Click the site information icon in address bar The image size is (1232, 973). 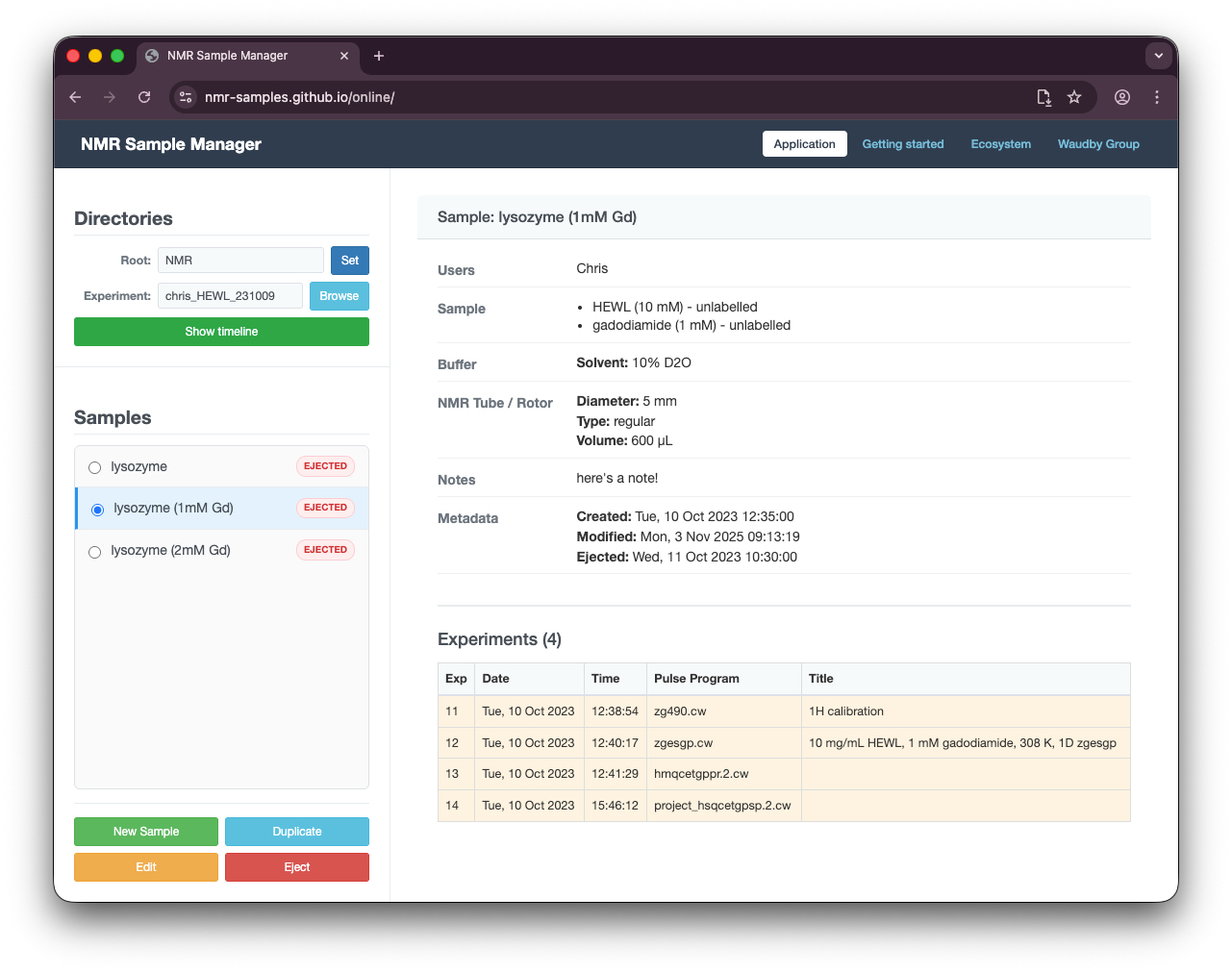point(187,97)
